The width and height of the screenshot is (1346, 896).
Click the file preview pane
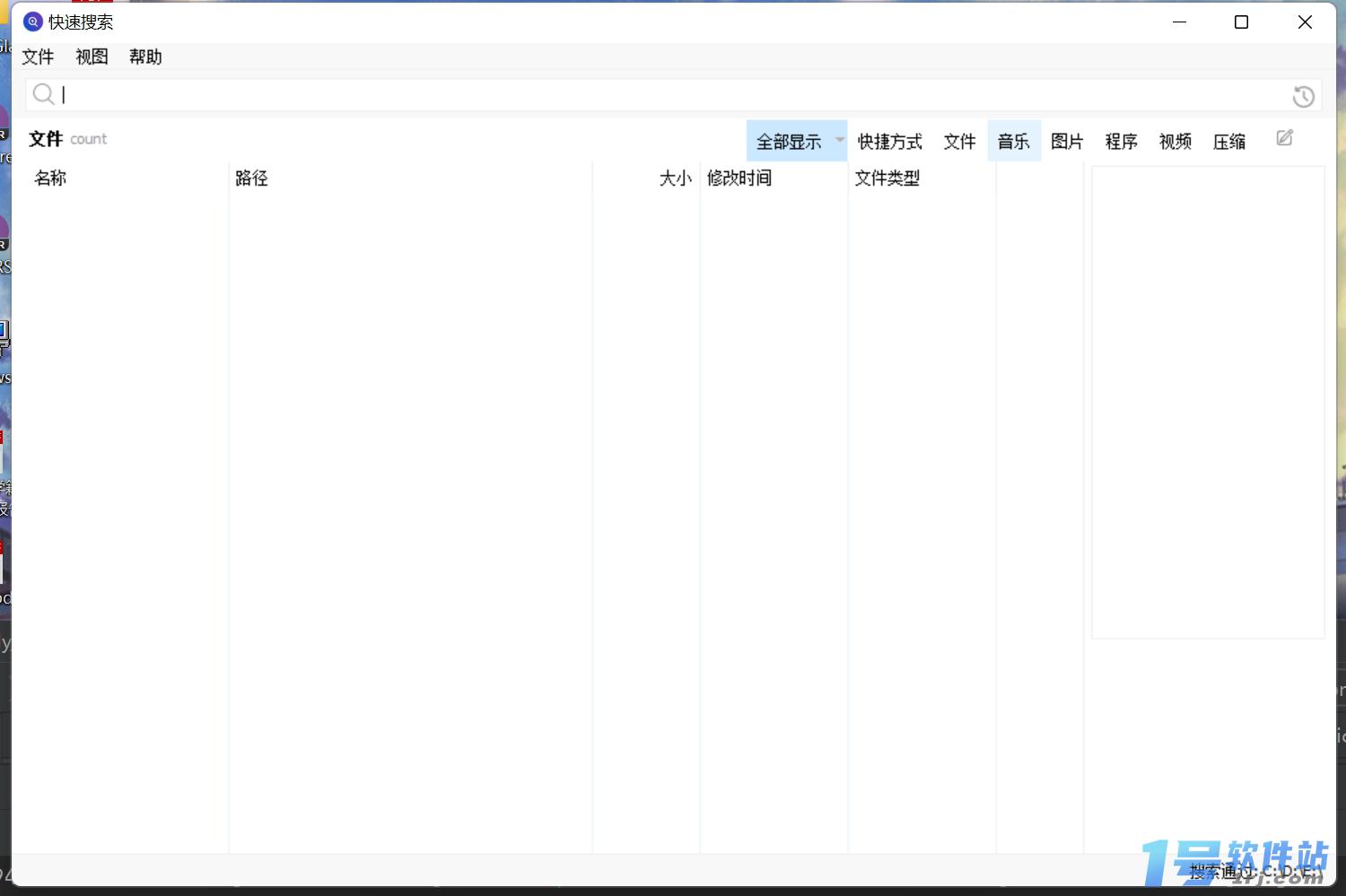pyautogui.click(x=1208, y=402)
